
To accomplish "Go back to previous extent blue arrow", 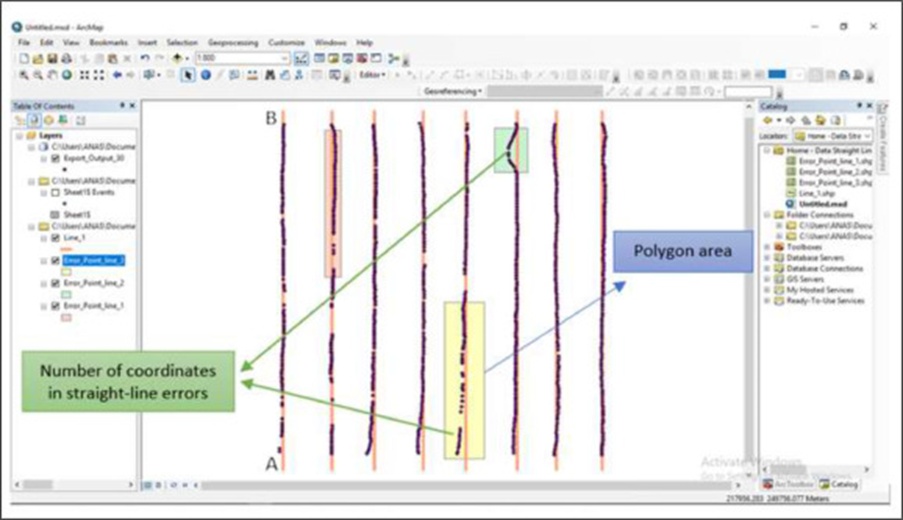I will coord(117,75).
